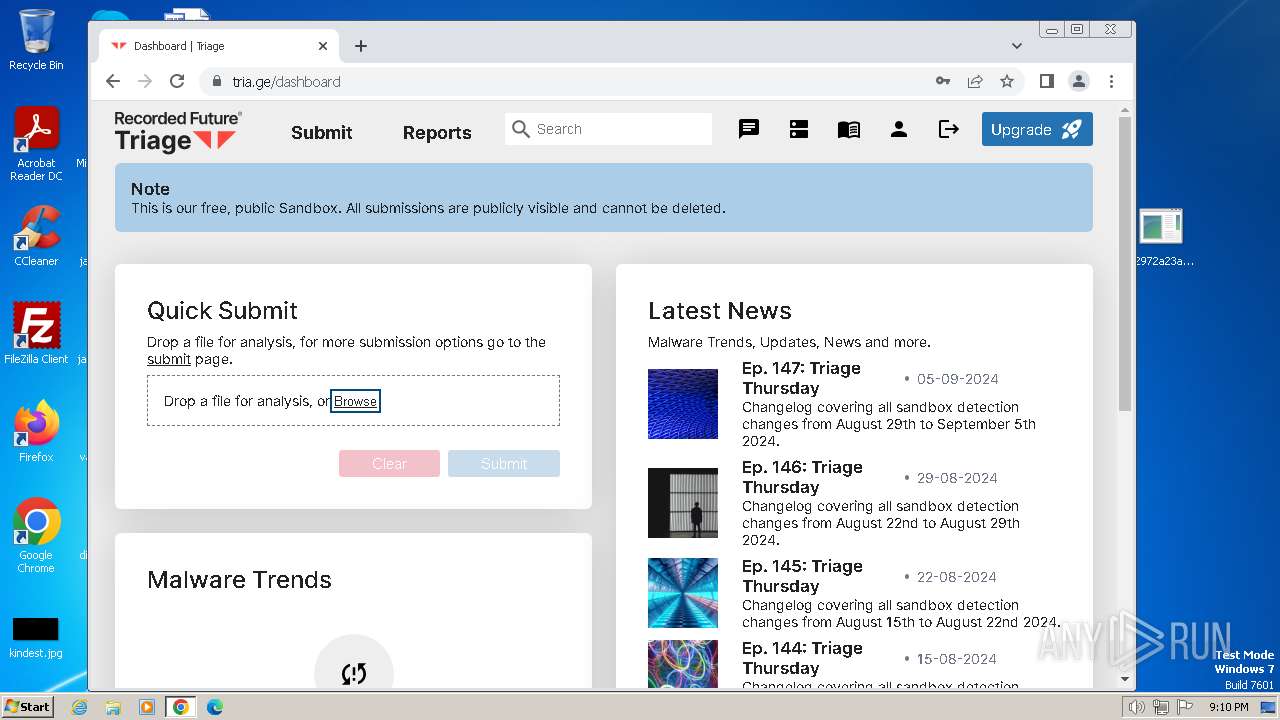Click the Clear button
This screenshot has height=720, width=1280.
click(389, 463)
